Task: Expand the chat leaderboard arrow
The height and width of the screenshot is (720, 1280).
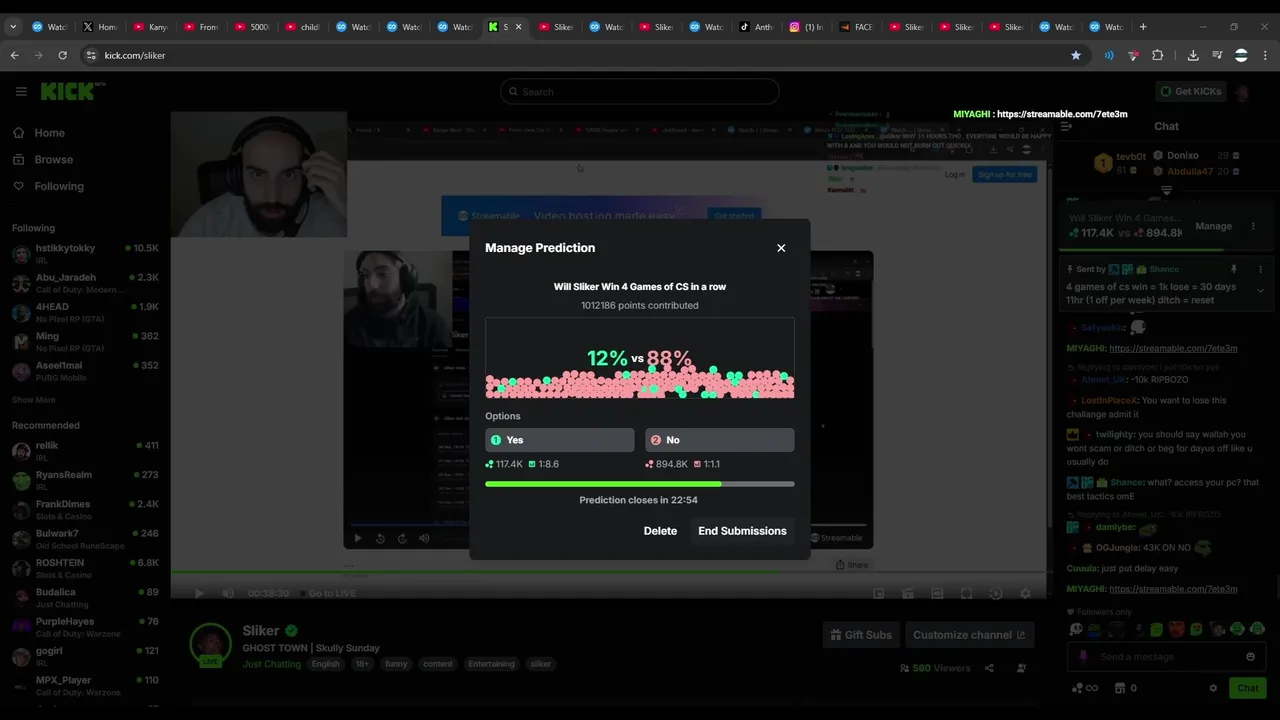Action: click(x=1166, y=190)
